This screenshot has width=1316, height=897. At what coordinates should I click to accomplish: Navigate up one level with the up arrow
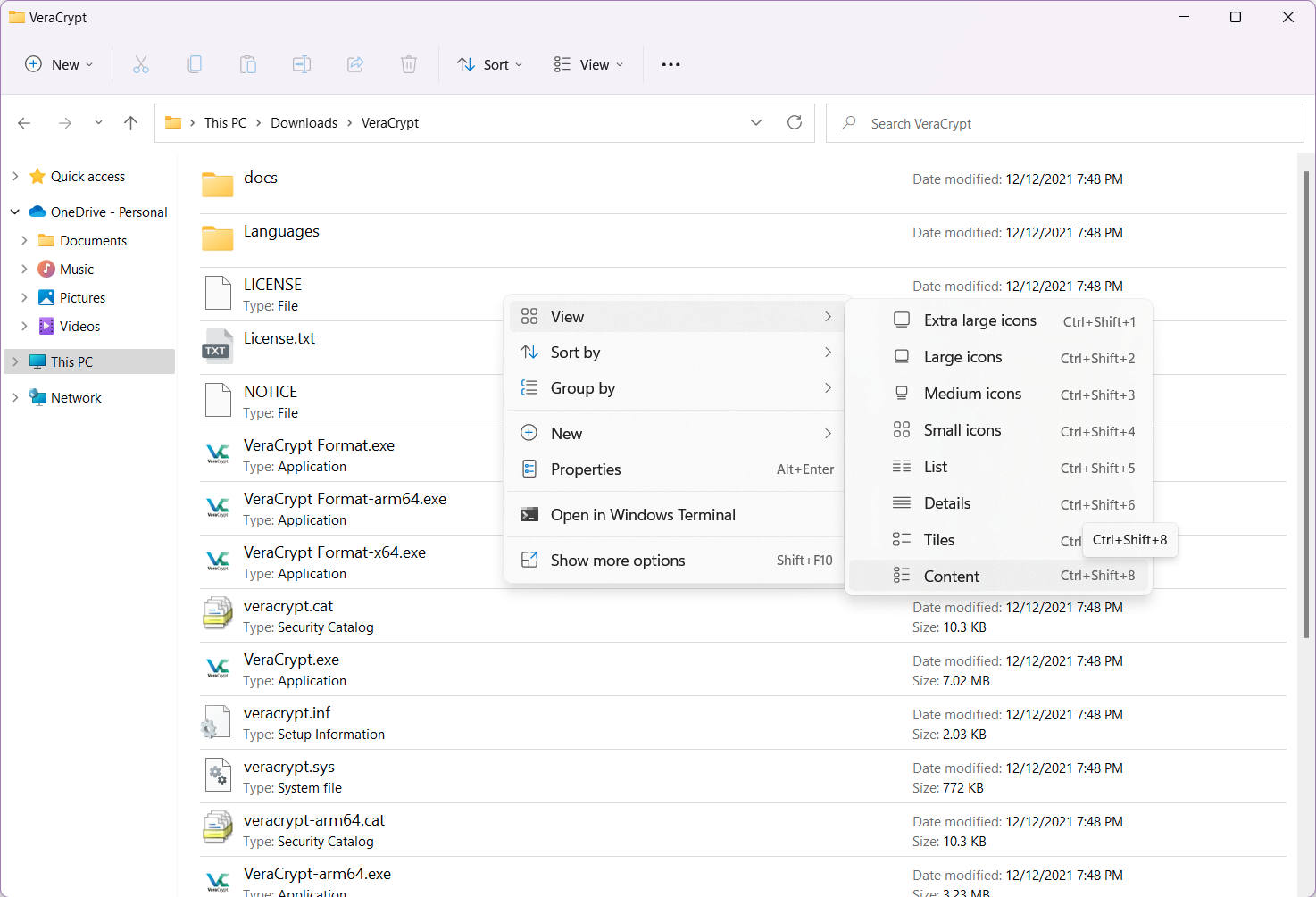[130, 122]
